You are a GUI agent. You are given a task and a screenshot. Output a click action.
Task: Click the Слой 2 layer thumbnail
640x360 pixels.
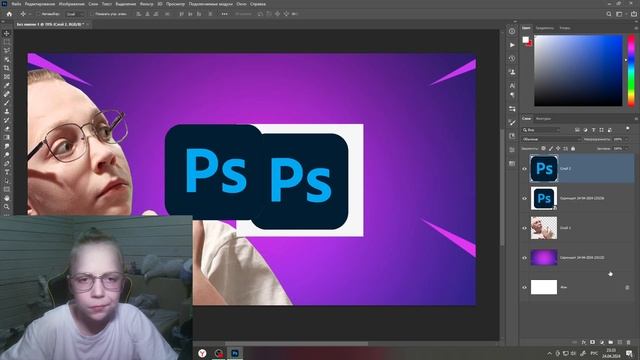[x=544, y=168]
